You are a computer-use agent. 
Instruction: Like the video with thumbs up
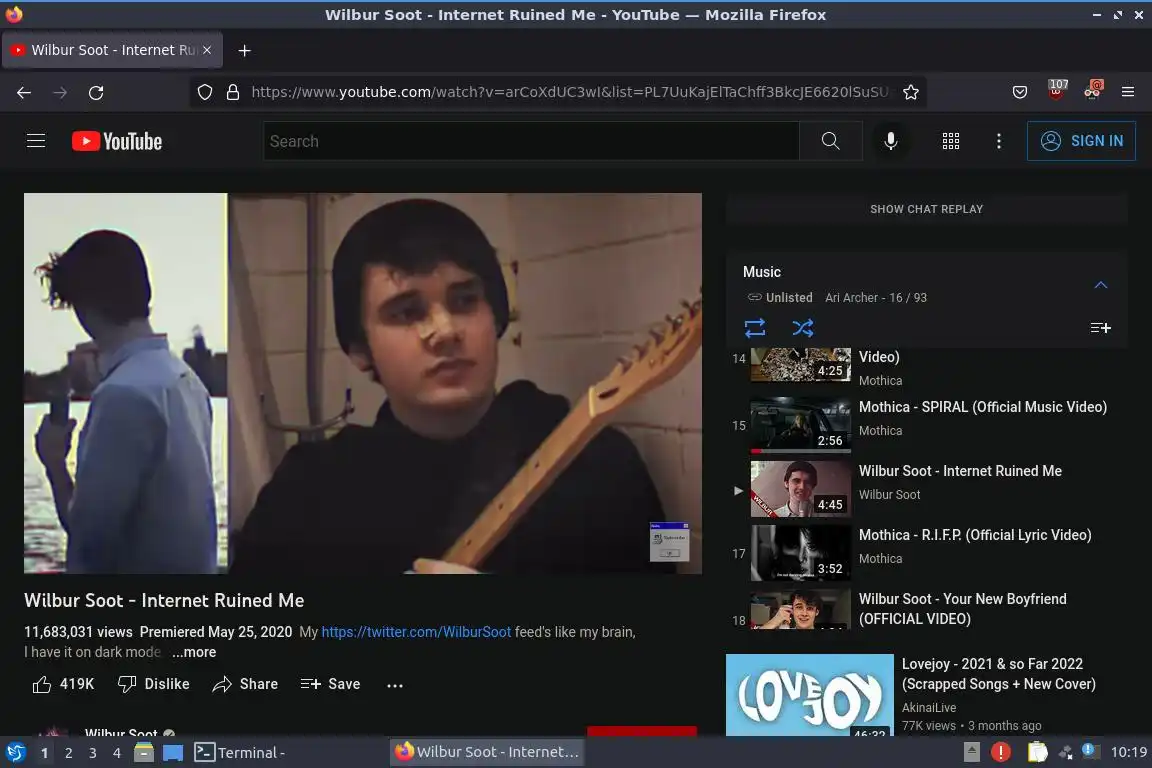pos(63,684)
